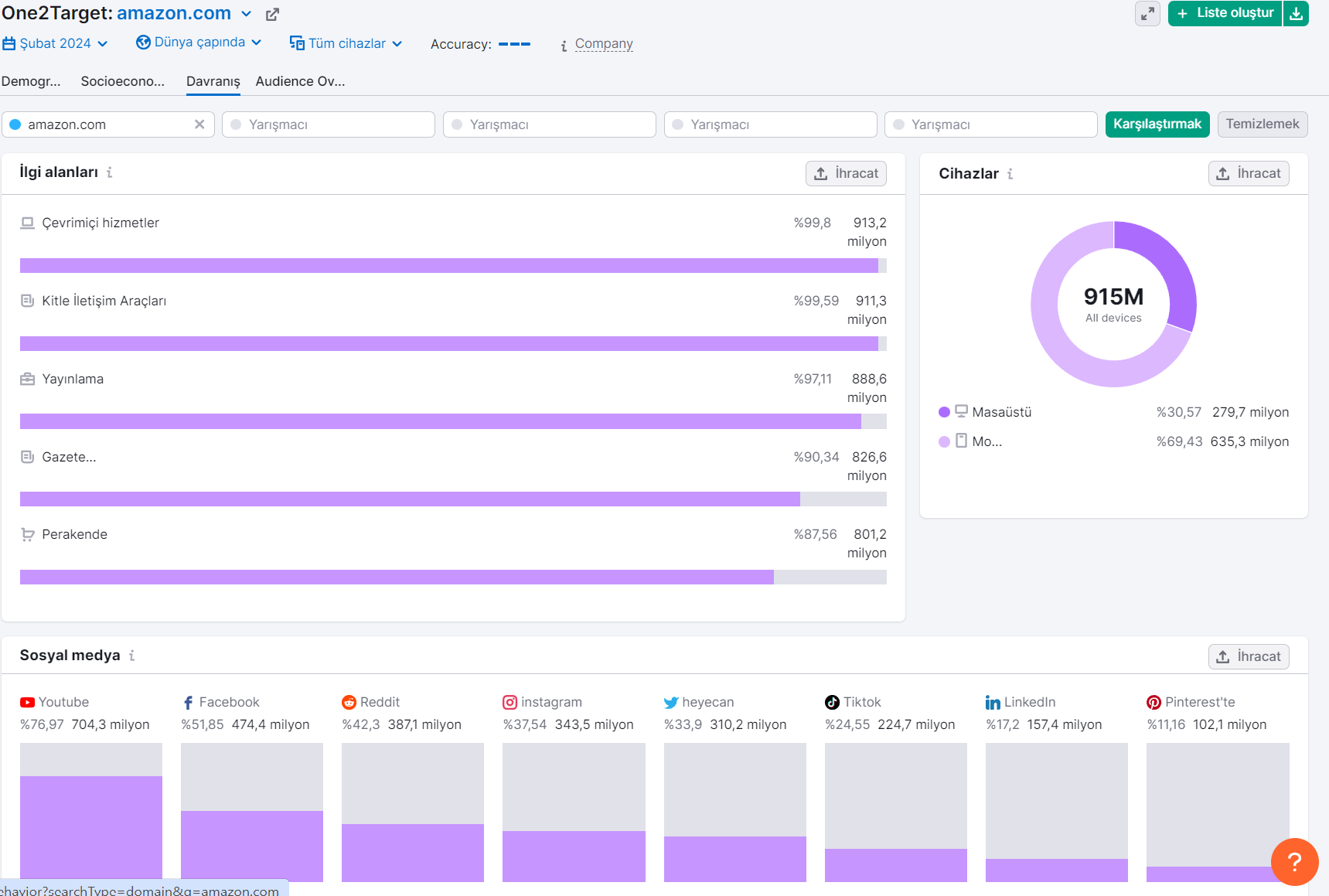Image resolution: width=1329 pixels, height=896 pixels.
Task: Open the Dünya çapında region dropdown
Action: (199, 42)
